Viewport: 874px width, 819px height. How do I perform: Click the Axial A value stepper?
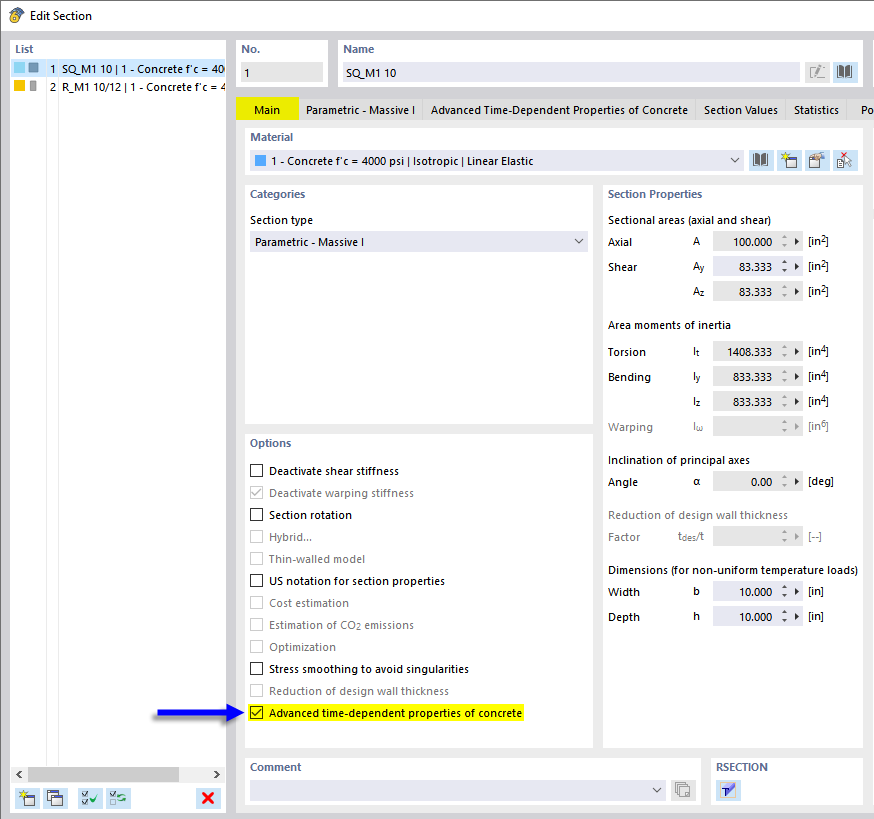(784, 241)
